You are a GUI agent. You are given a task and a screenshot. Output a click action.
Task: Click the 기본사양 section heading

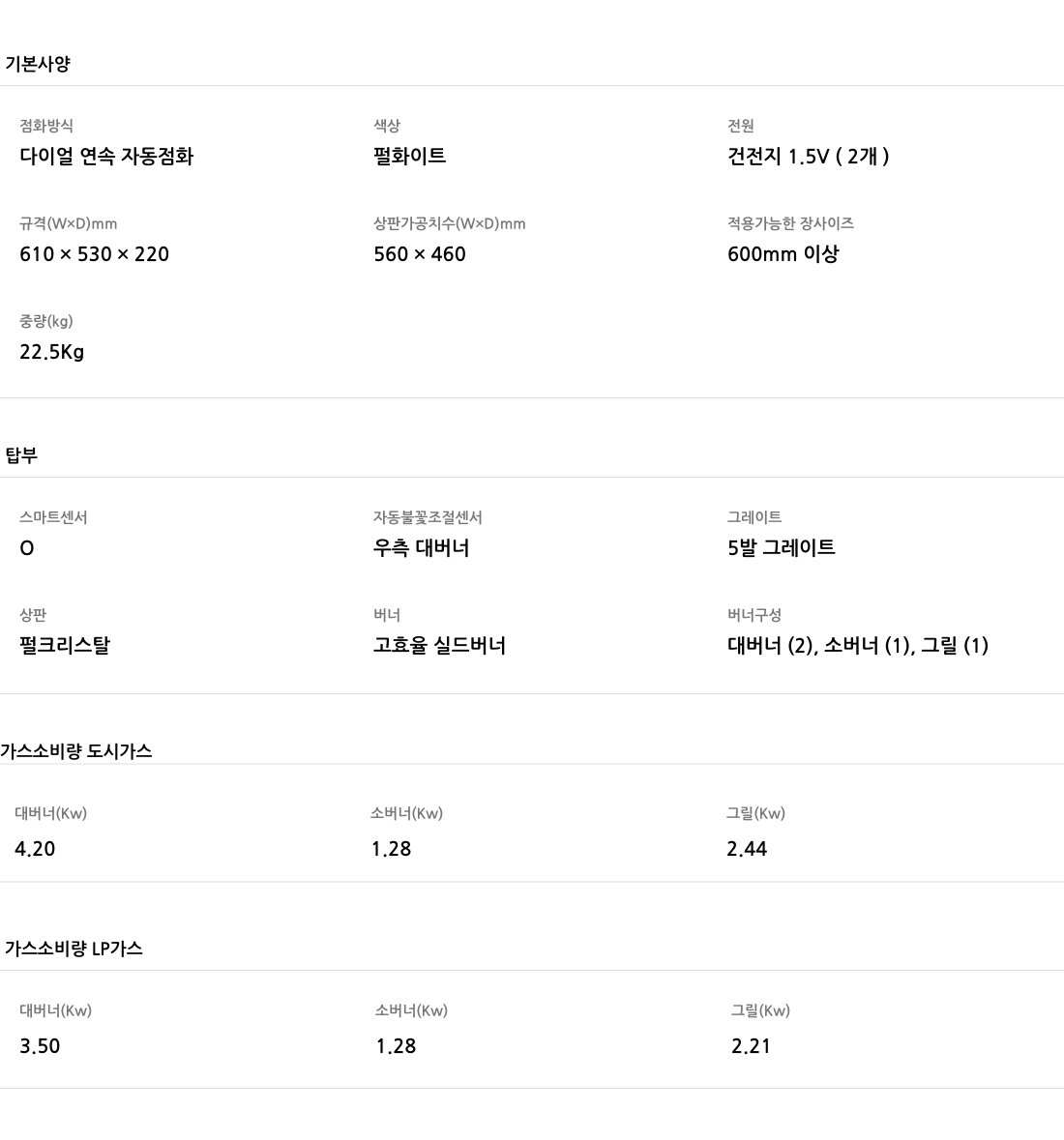[38, 65]
